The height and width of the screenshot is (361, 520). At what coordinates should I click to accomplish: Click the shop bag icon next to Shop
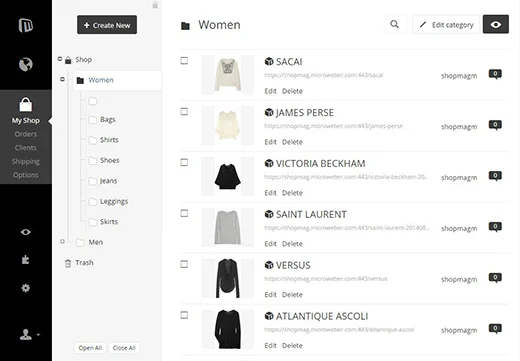pos(68,60)
